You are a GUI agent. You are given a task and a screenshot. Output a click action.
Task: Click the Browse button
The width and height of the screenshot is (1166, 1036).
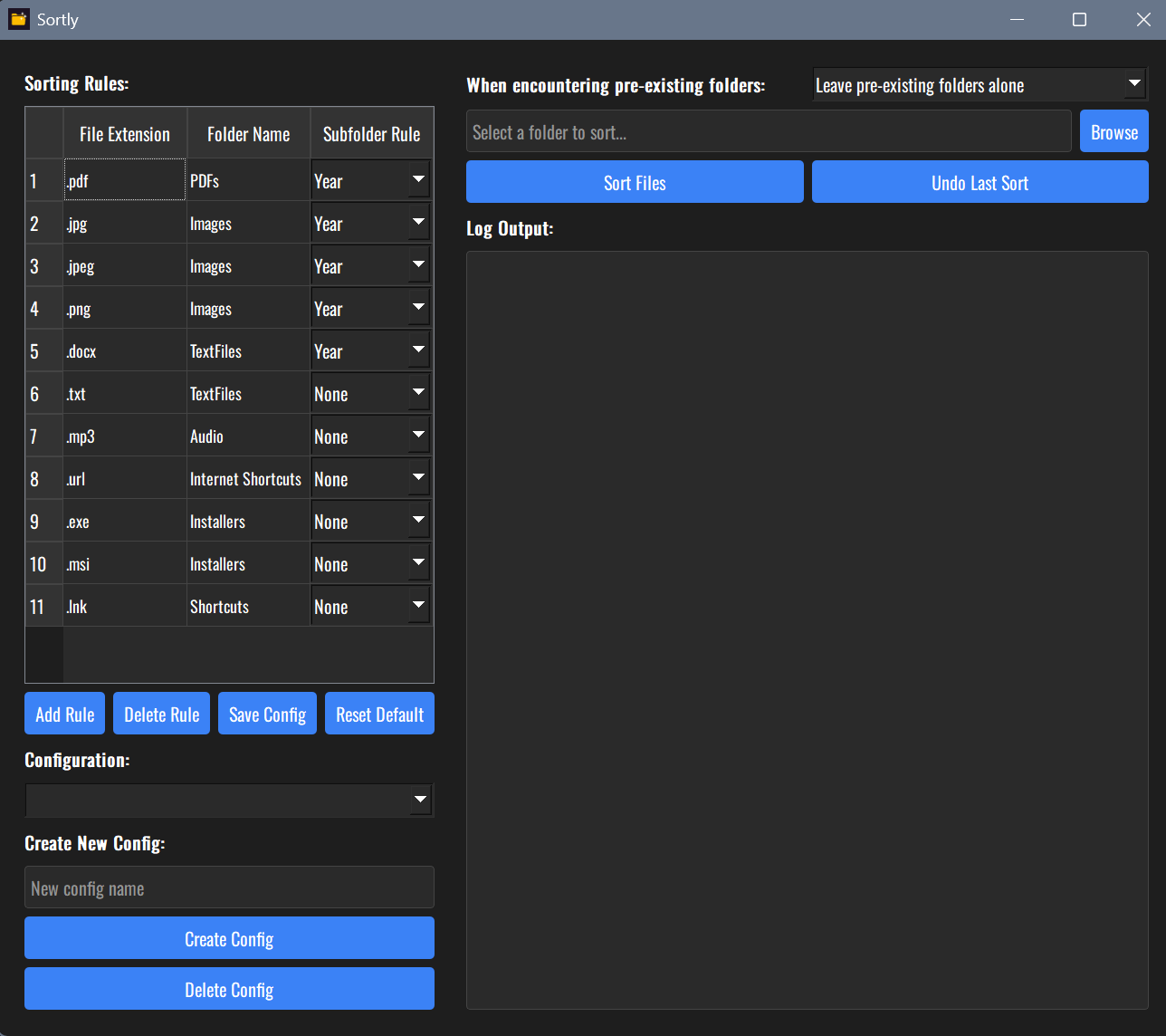(1114, 131)
